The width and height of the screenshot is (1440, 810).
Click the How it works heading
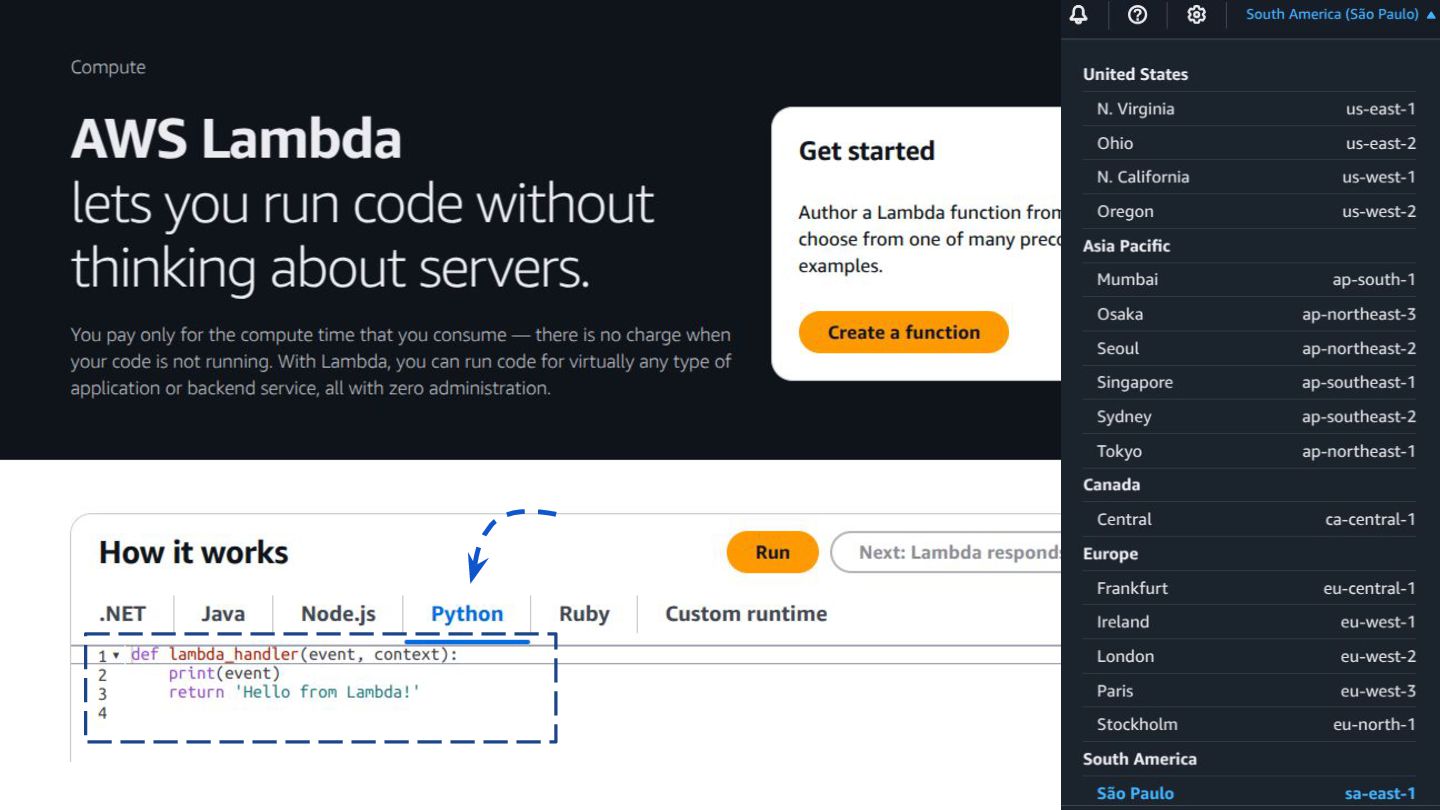pyautogui.click(x=193, y=552)
